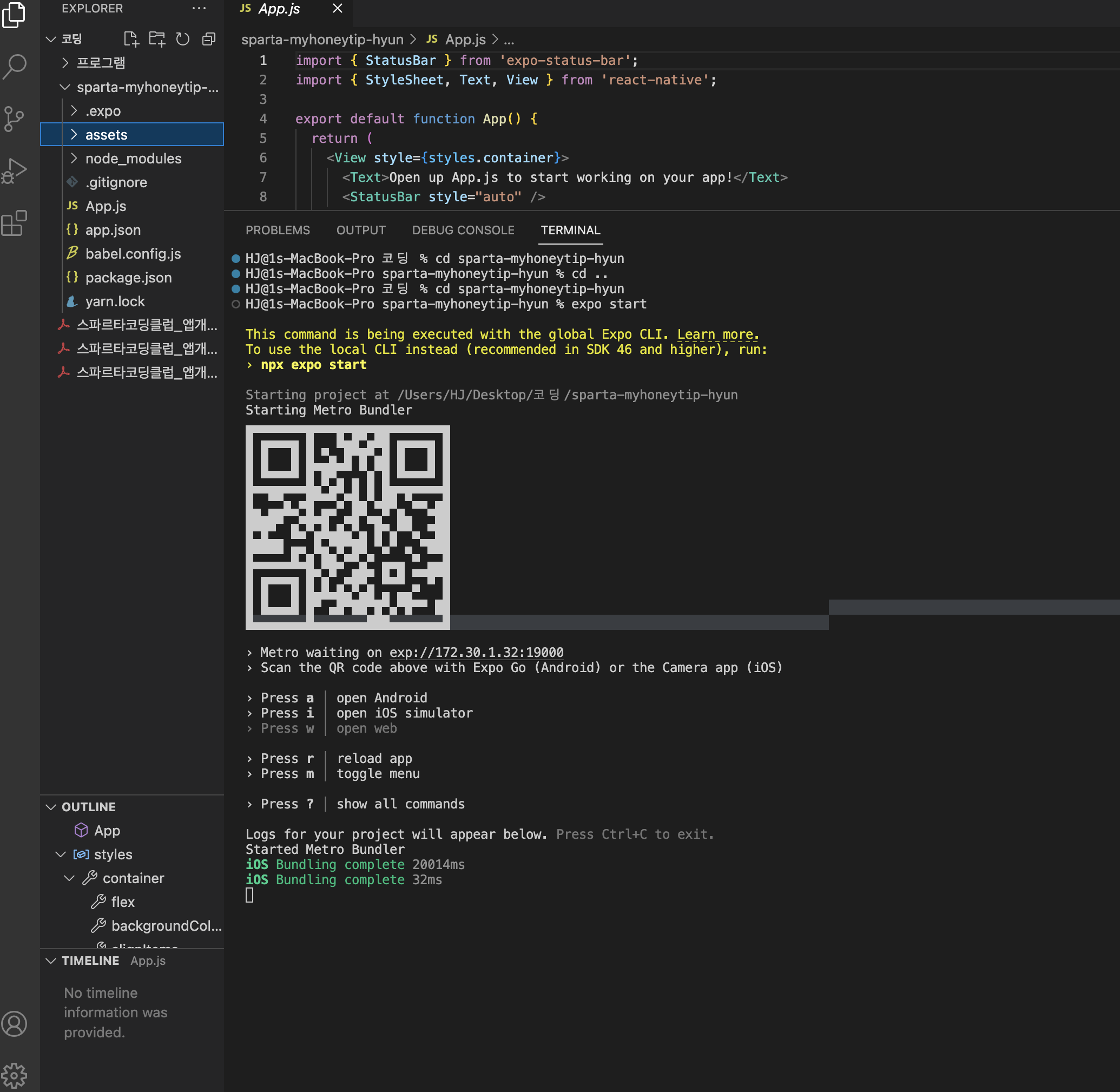Image resolution: width=1120 pixels, height=1092 pixels.
Task: Select the flex property in outline
Action: click(x=132, y=902)
